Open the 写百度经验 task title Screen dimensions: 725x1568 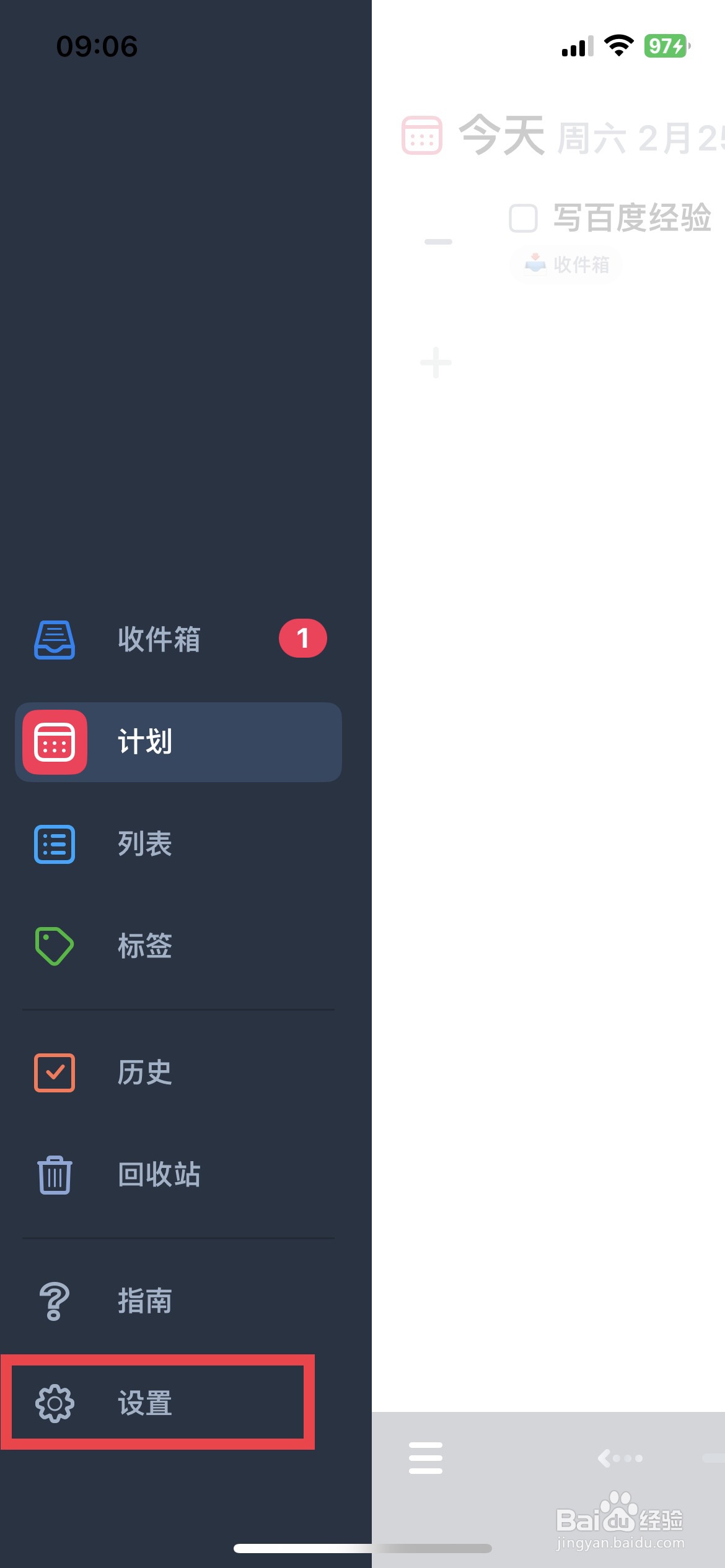(x=632, y=218)
